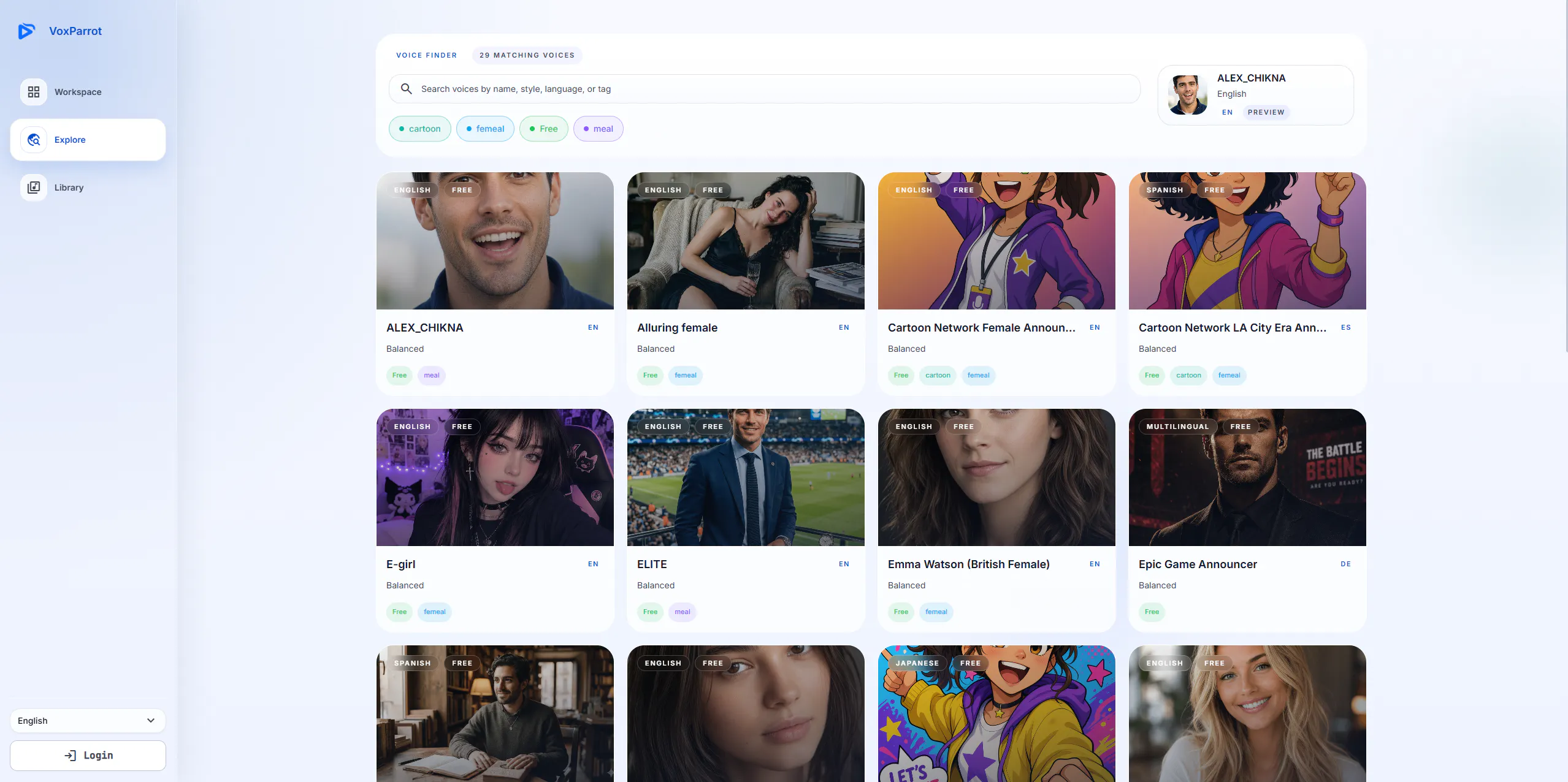1568x782 pixels.
Task: Click Alluring female card title
Action: pyautogui.click(x=677, y=328)
